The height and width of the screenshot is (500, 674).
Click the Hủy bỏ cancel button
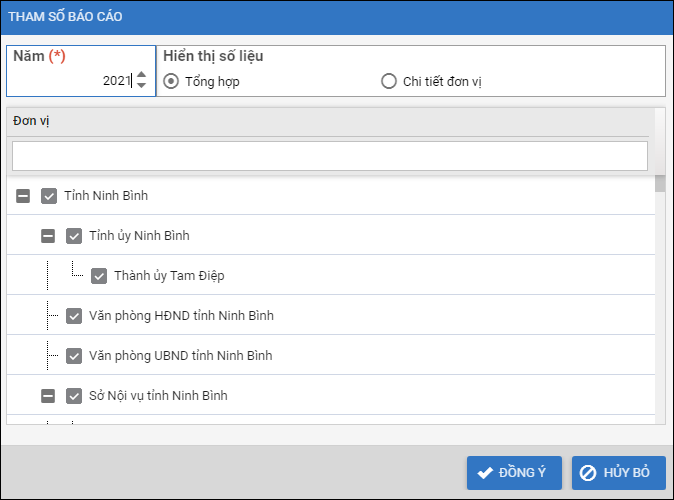coord(618,473)
